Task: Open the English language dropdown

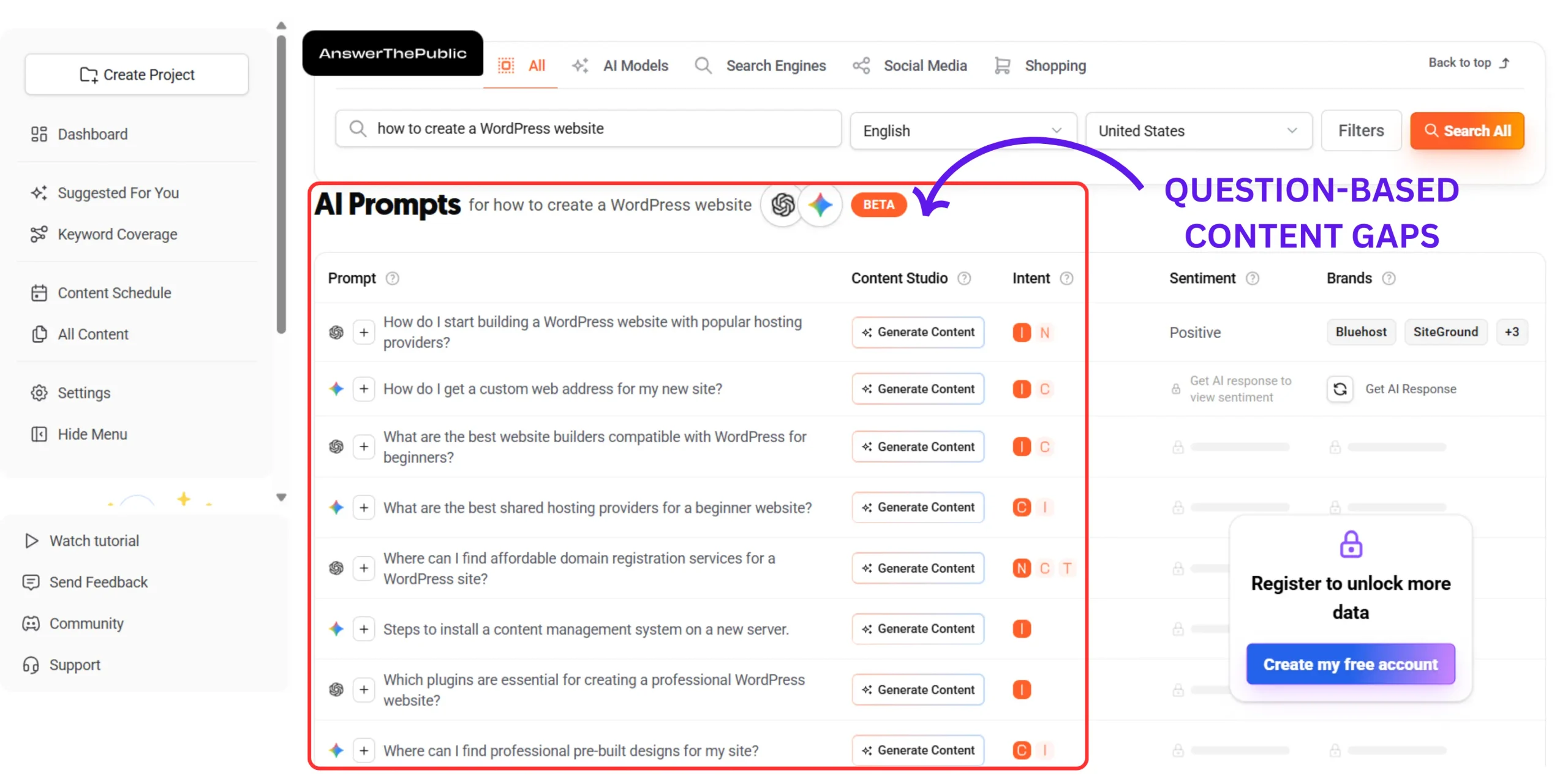Action: pos(963,130)
